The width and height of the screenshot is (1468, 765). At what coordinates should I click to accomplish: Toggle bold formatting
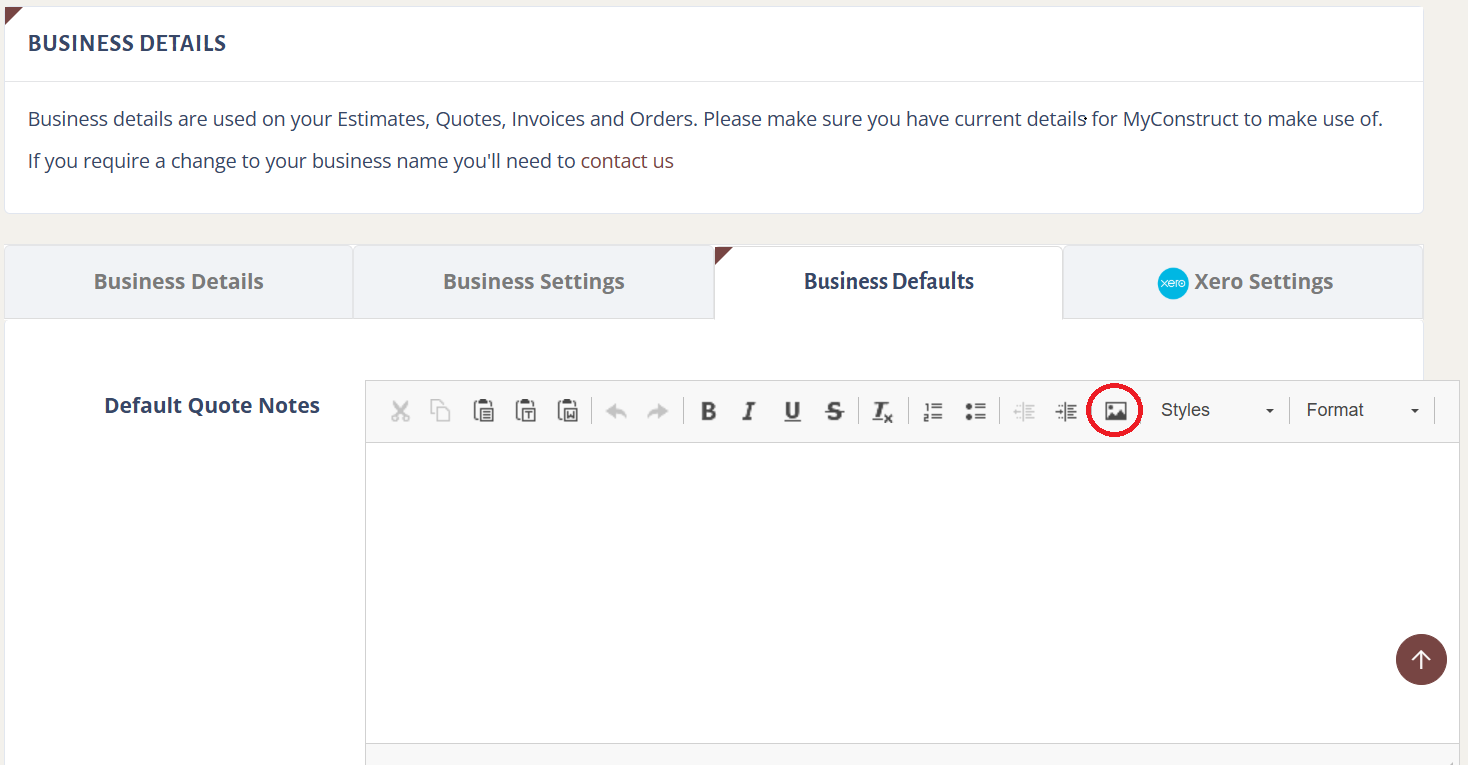click(x=708, y=411)
